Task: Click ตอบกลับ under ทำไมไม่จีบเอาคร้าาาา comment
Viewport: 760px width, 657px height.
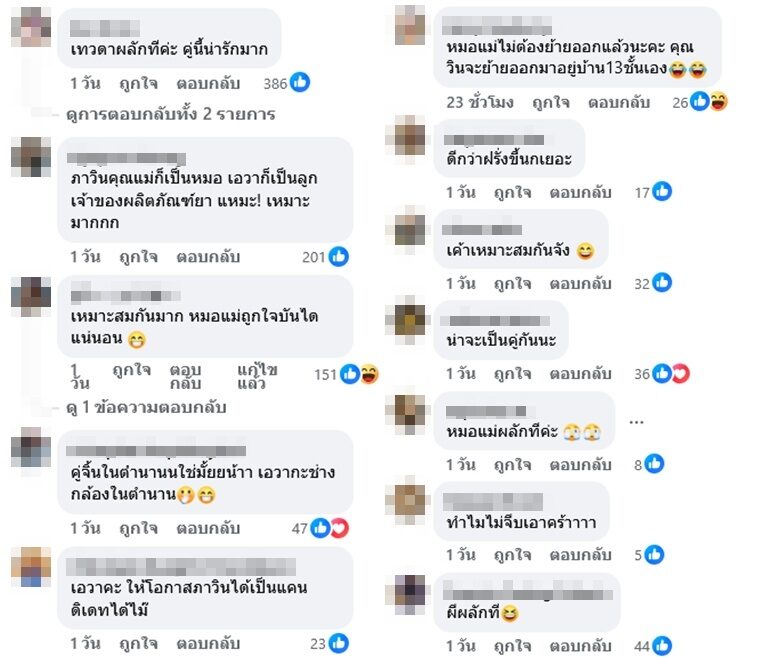Action: (580, 555)
